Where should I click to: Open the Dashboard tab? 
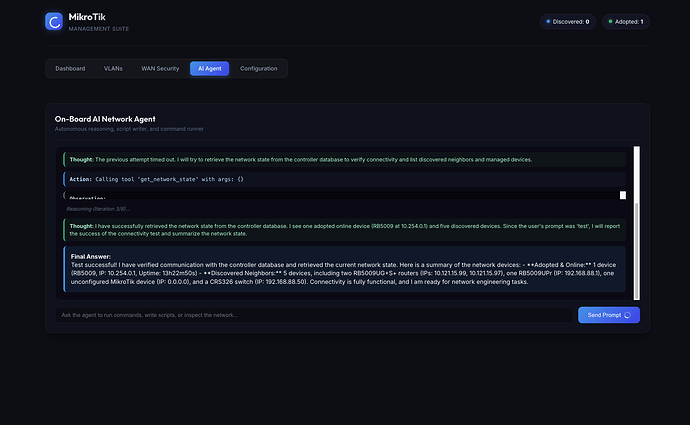(x=70, y=69)
